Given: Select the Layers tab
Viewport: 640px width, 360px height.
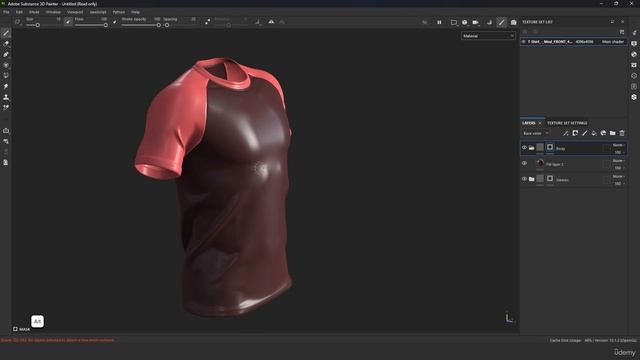Looking at the screenshot, I should [529, 123].
